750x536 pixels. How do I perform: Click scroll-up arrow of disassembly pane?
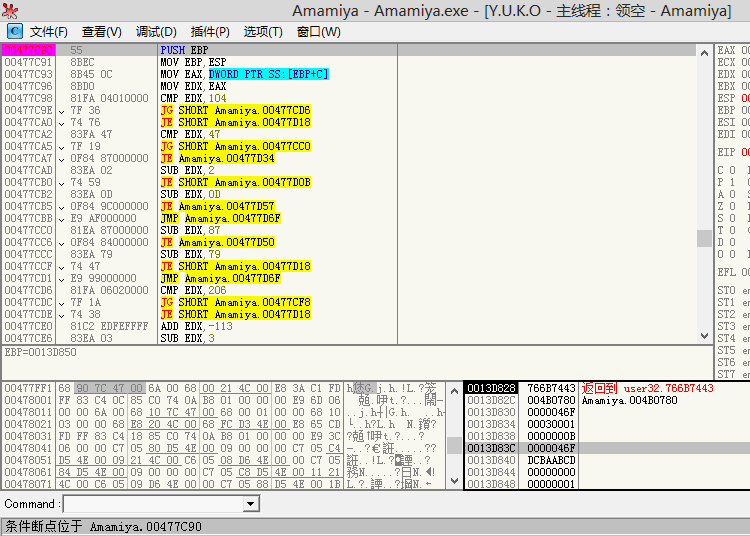[x=704, y=53]
